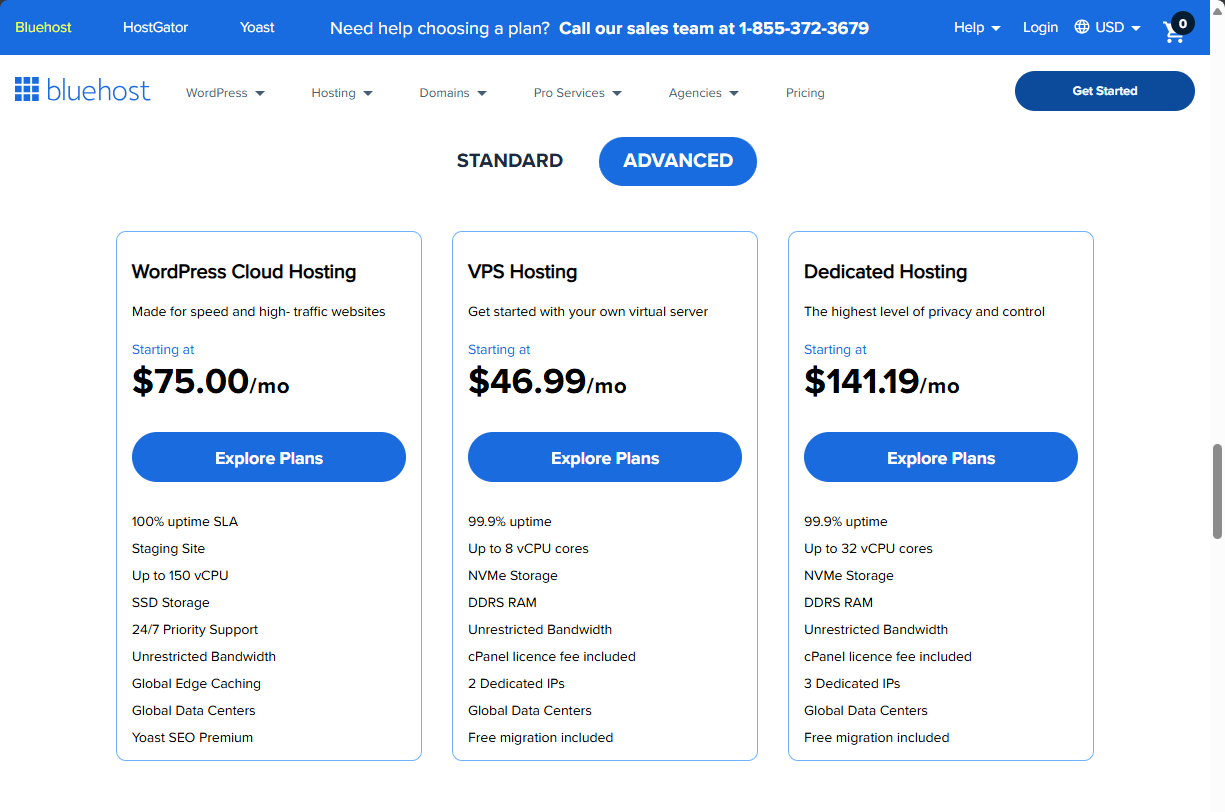
Task: Click the Bluehost grid logo icon
Action: pos(25,90)
